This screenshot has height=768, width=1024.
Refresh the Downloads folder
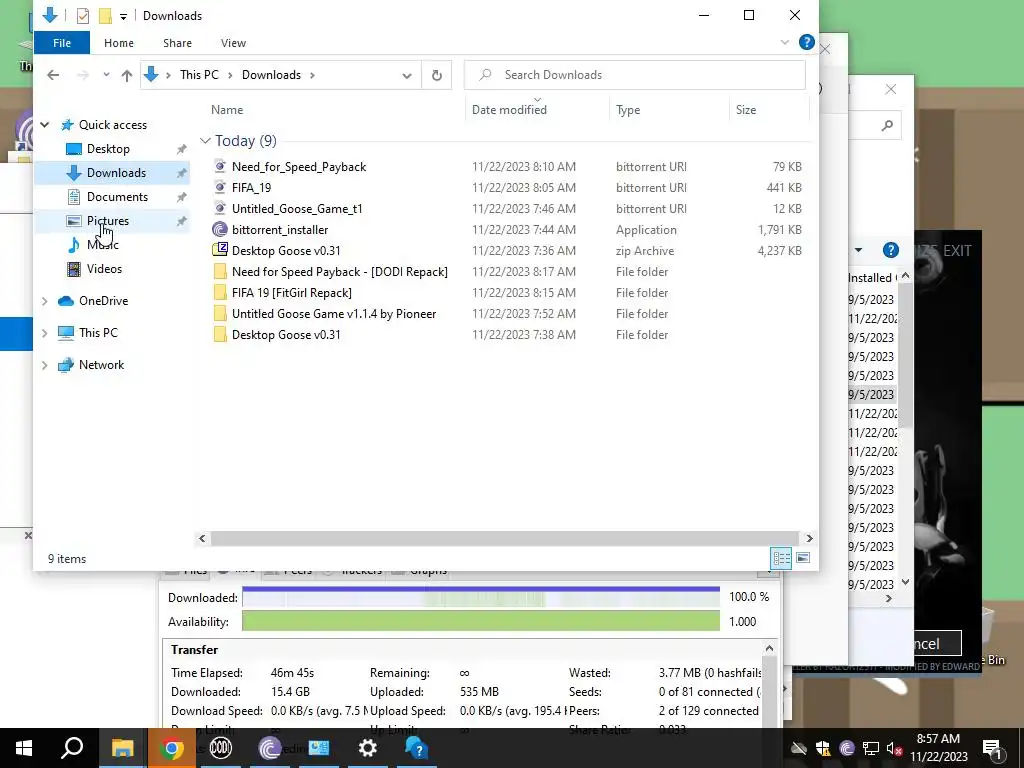pos(437,75)
